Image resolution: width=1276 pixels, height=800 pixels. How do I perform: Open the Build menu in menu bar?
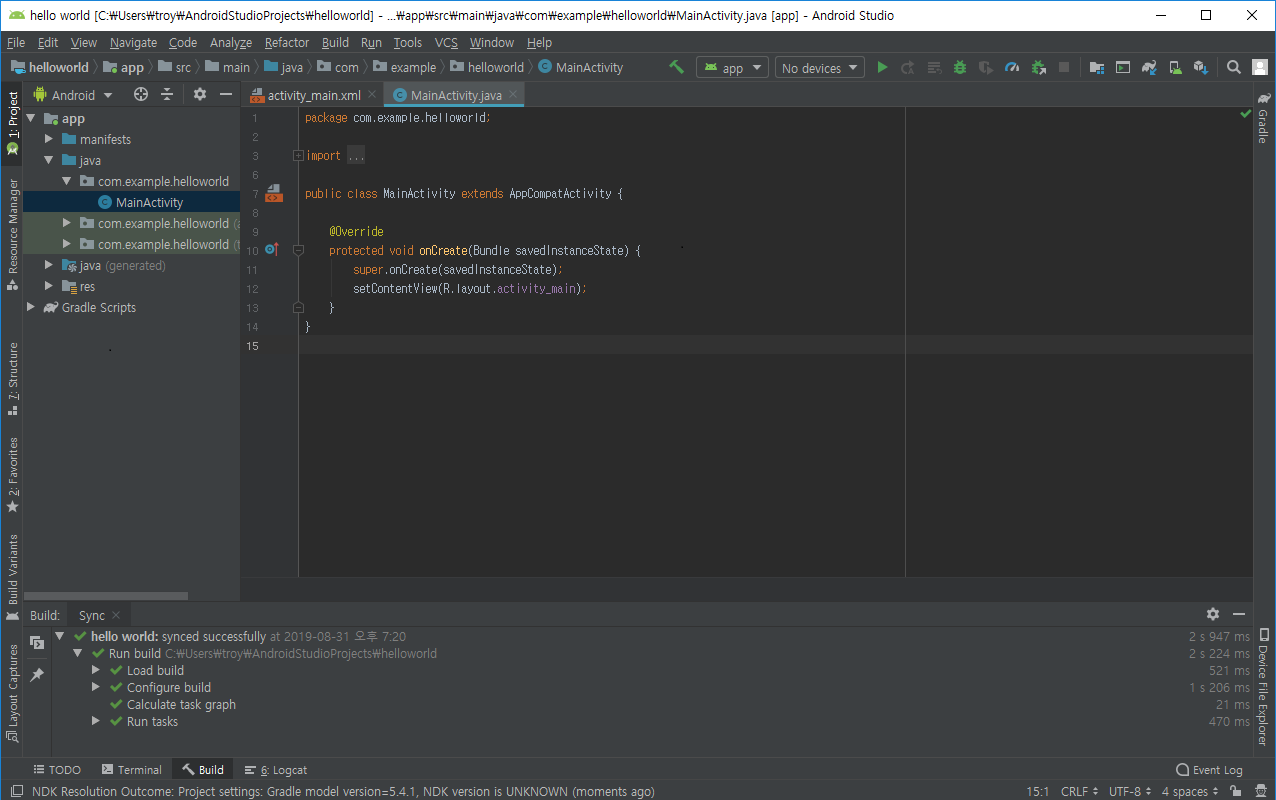pos(335,42)
